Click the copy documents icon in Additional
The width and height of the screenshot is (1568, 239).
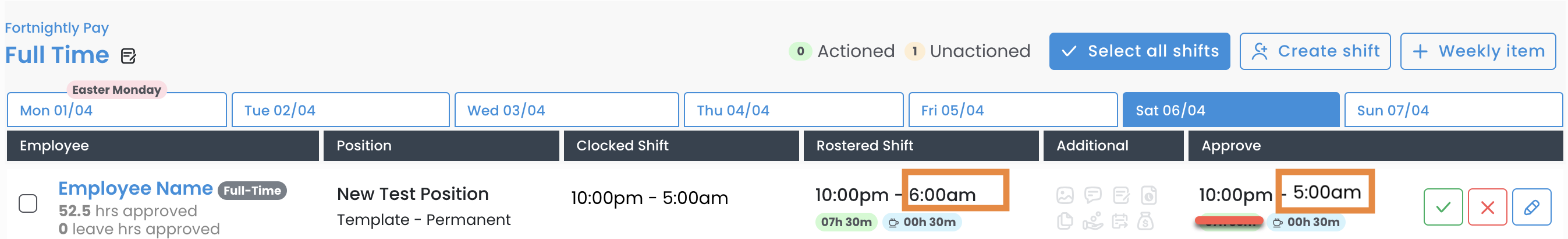pyautogui.click(x=1065, y=221)
